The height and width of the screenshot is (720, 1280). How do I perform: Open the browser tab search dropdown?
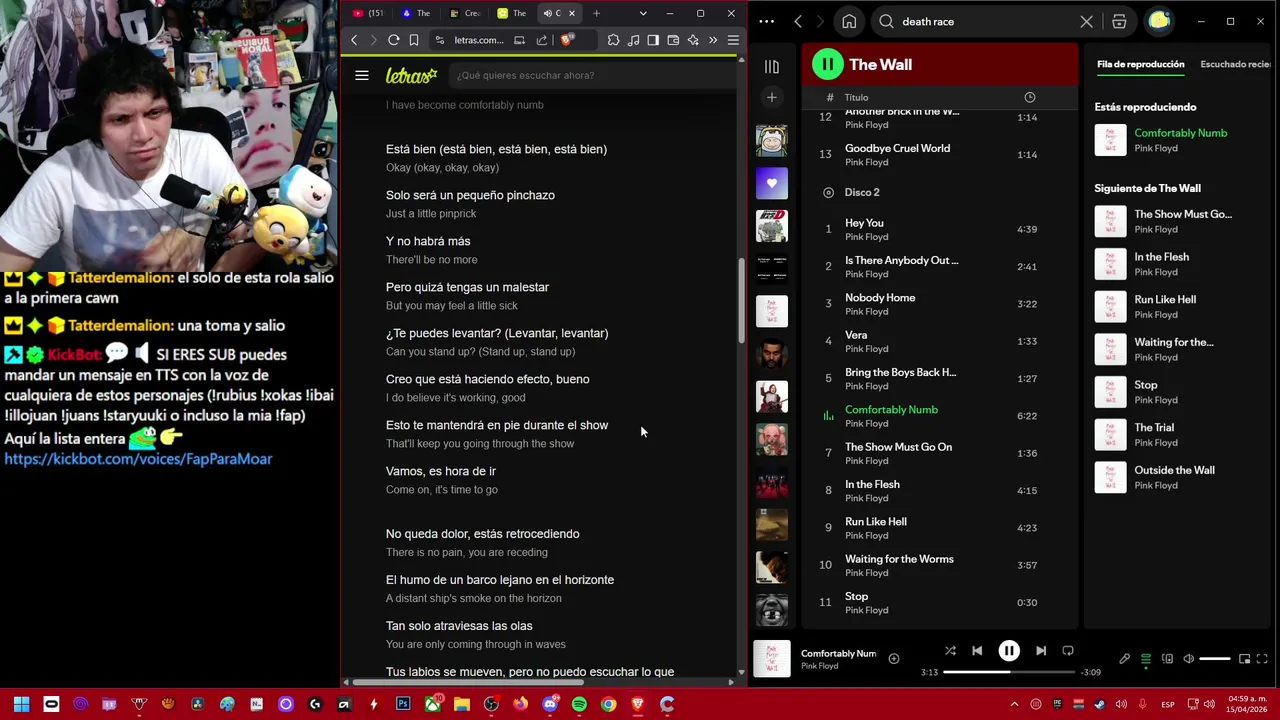643,13
